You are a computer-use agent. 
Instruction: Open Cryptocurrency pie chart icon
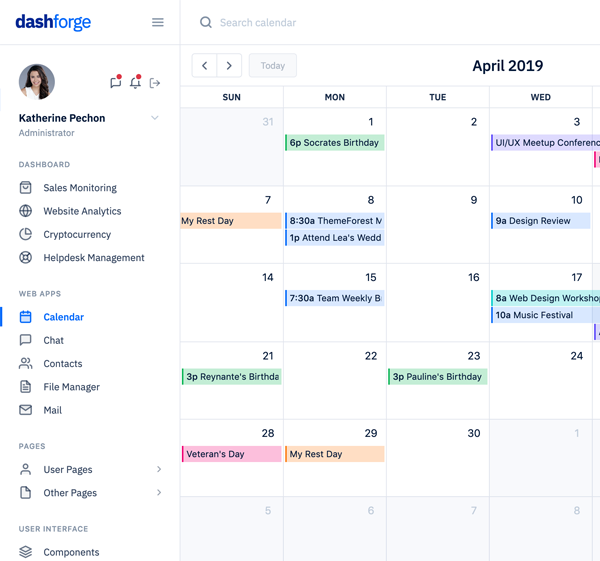pyautogui.click(x=26, y=234)
